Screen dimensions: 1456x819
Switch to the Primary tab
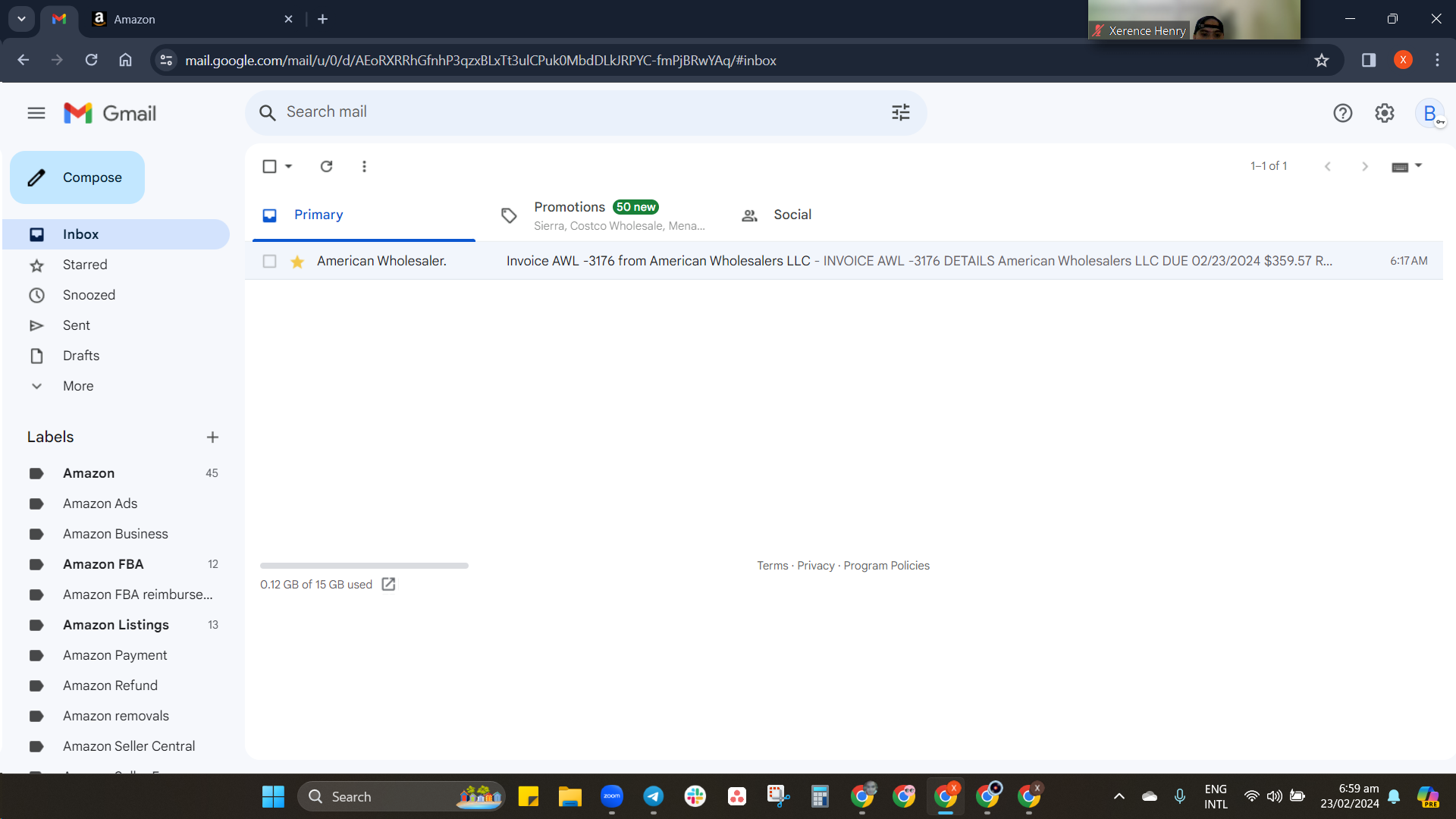coord(364,215)
